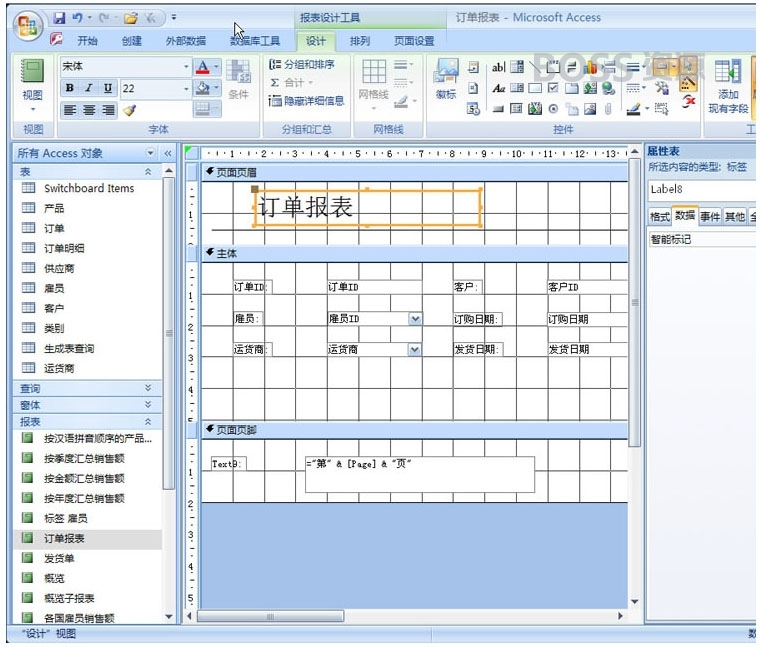Select the line control tool
760x647 pixels.
[537, 67]
